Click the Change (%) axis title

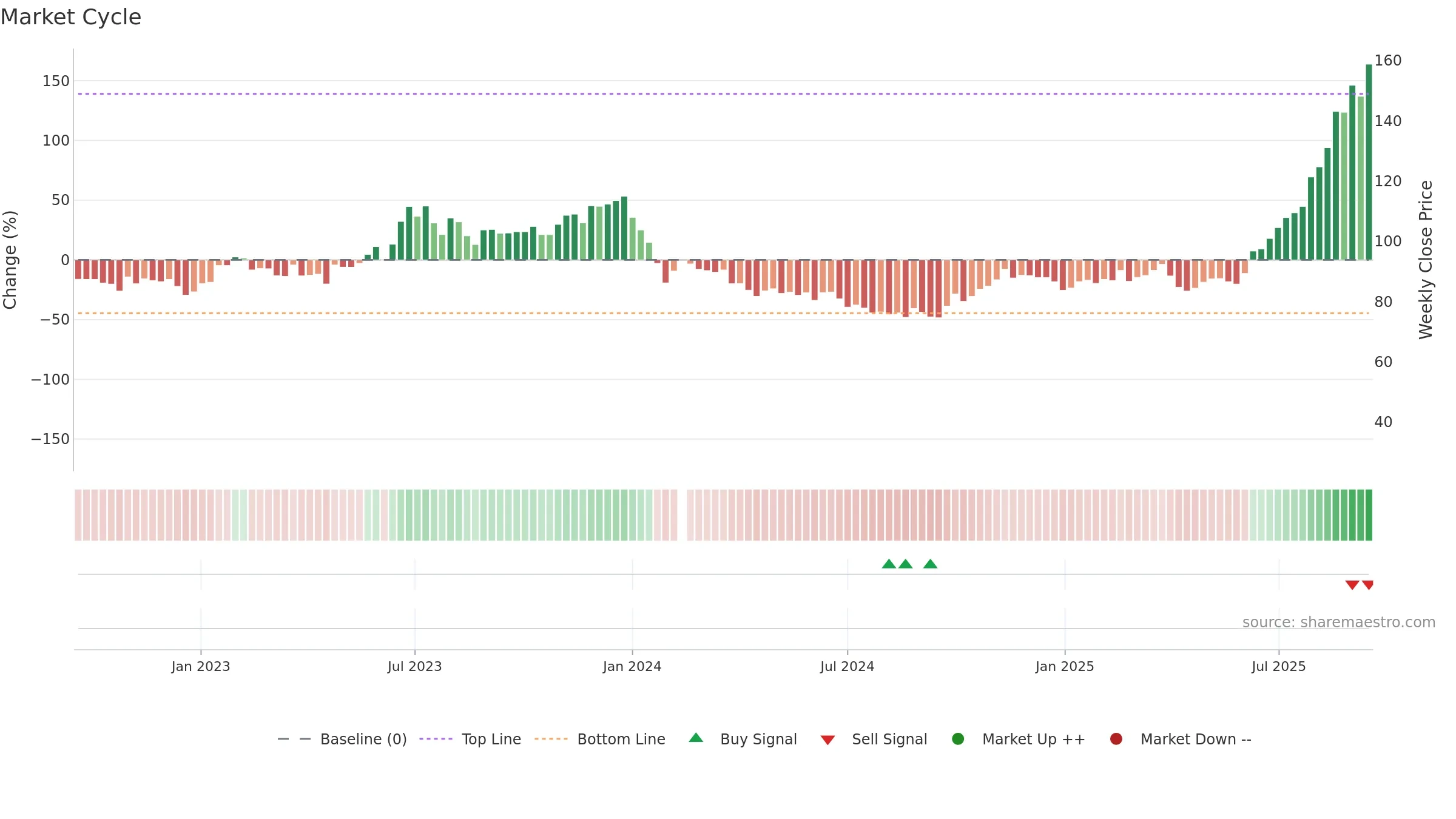coord(10,260)
